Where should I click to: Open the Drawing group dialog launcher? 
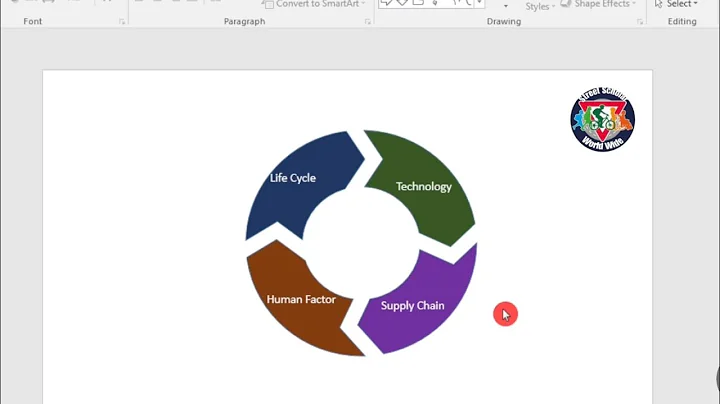(x=640, y=22)
